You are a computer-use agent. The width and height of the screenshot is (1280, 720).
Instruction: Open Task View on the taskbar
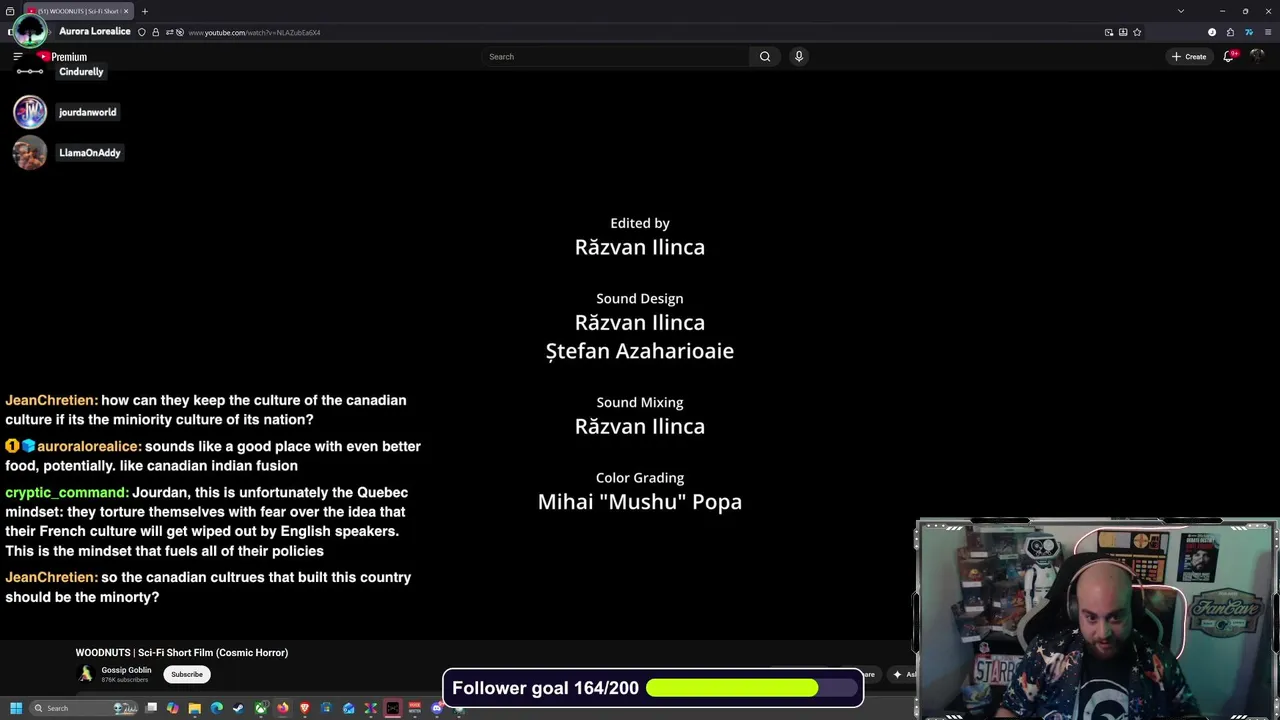(151, 708)
